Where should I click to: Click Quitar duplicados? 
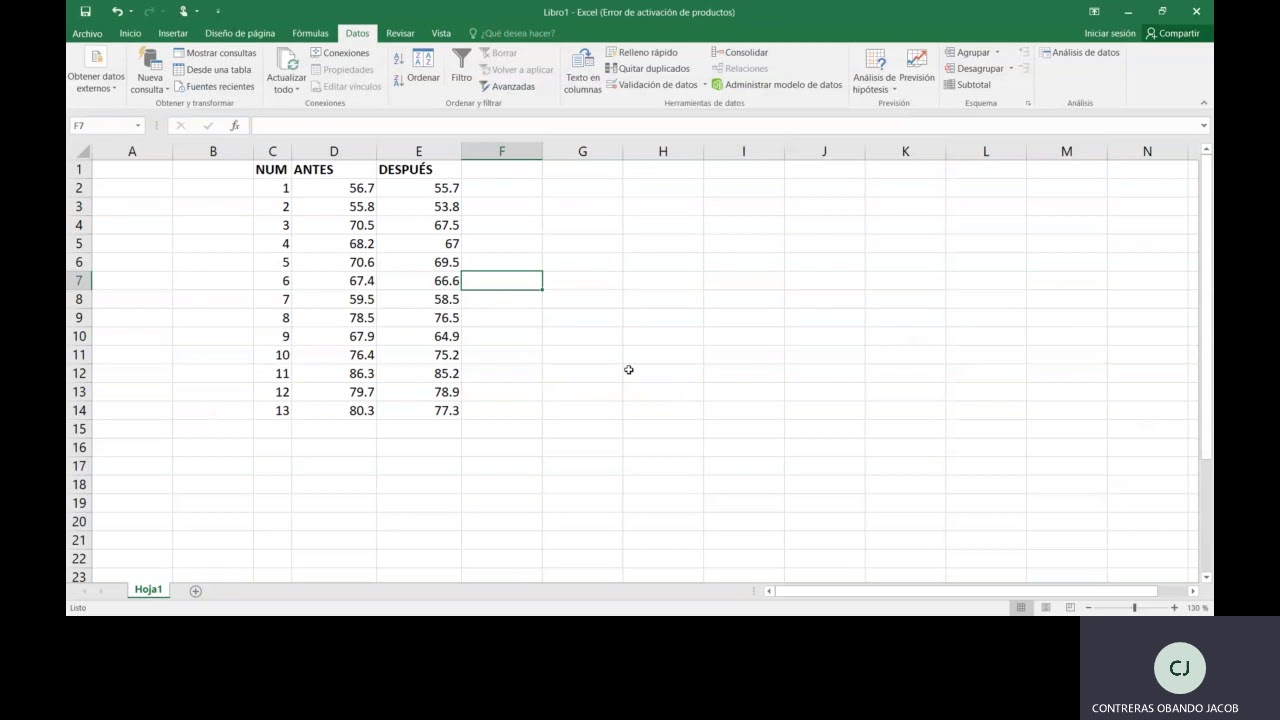click(x=647, y=69)
